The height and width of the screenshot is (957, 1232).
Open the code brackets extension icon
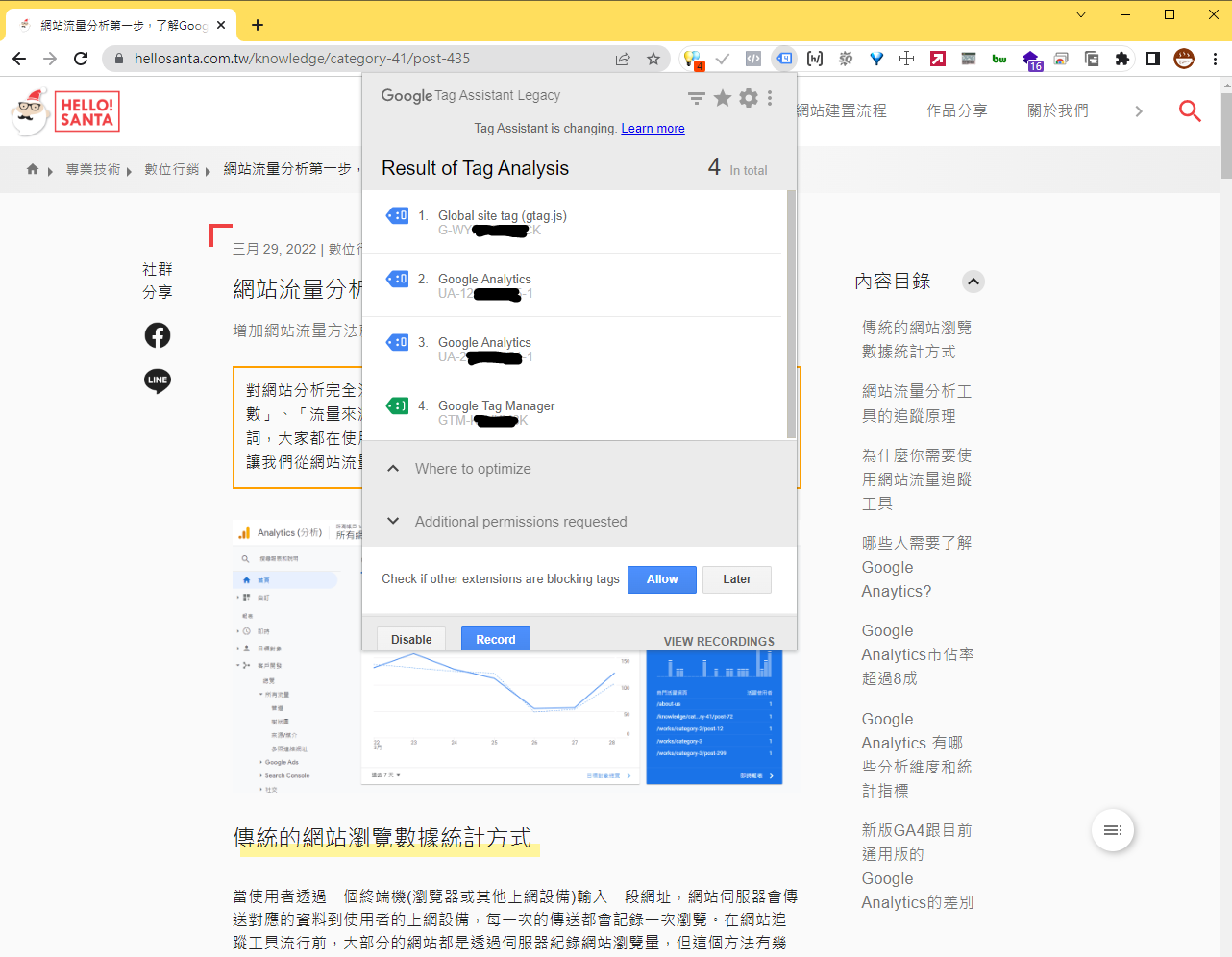click(753, 59)
